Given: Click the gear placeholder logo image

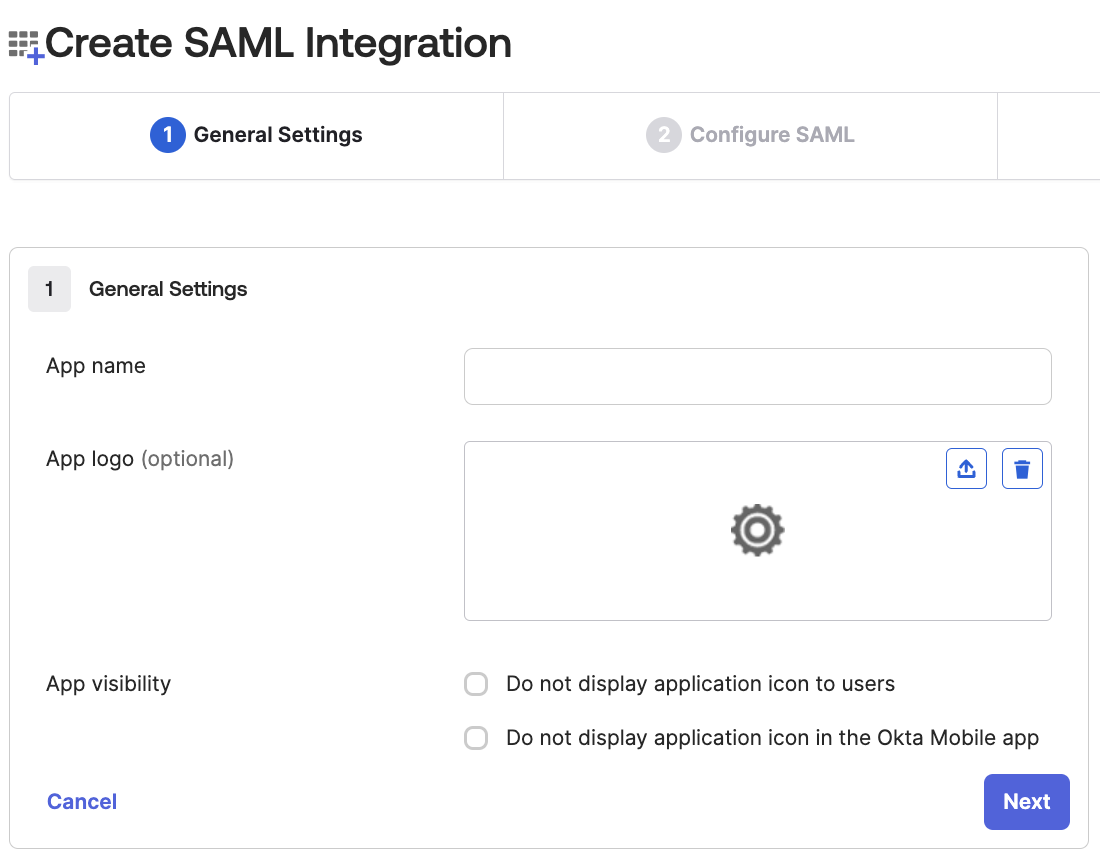Looking at the screenshot, I should click(757, 530).
